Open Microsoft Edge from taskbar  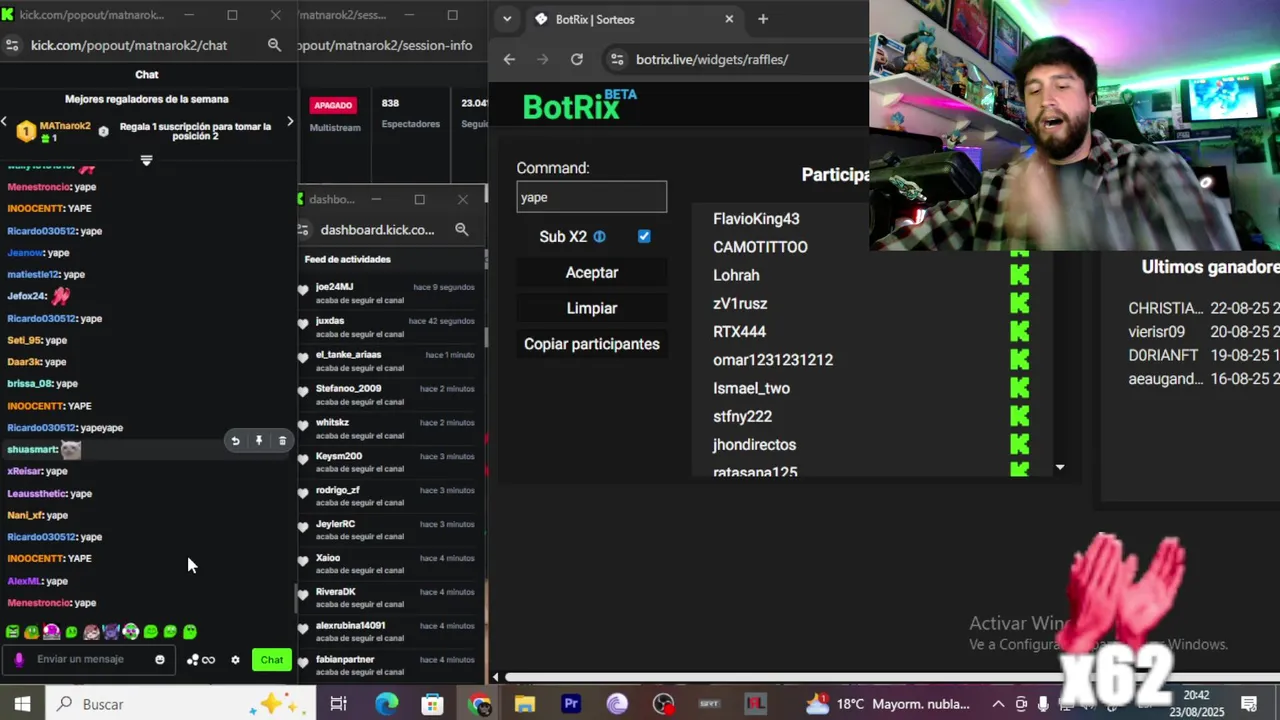coord(386,704)
